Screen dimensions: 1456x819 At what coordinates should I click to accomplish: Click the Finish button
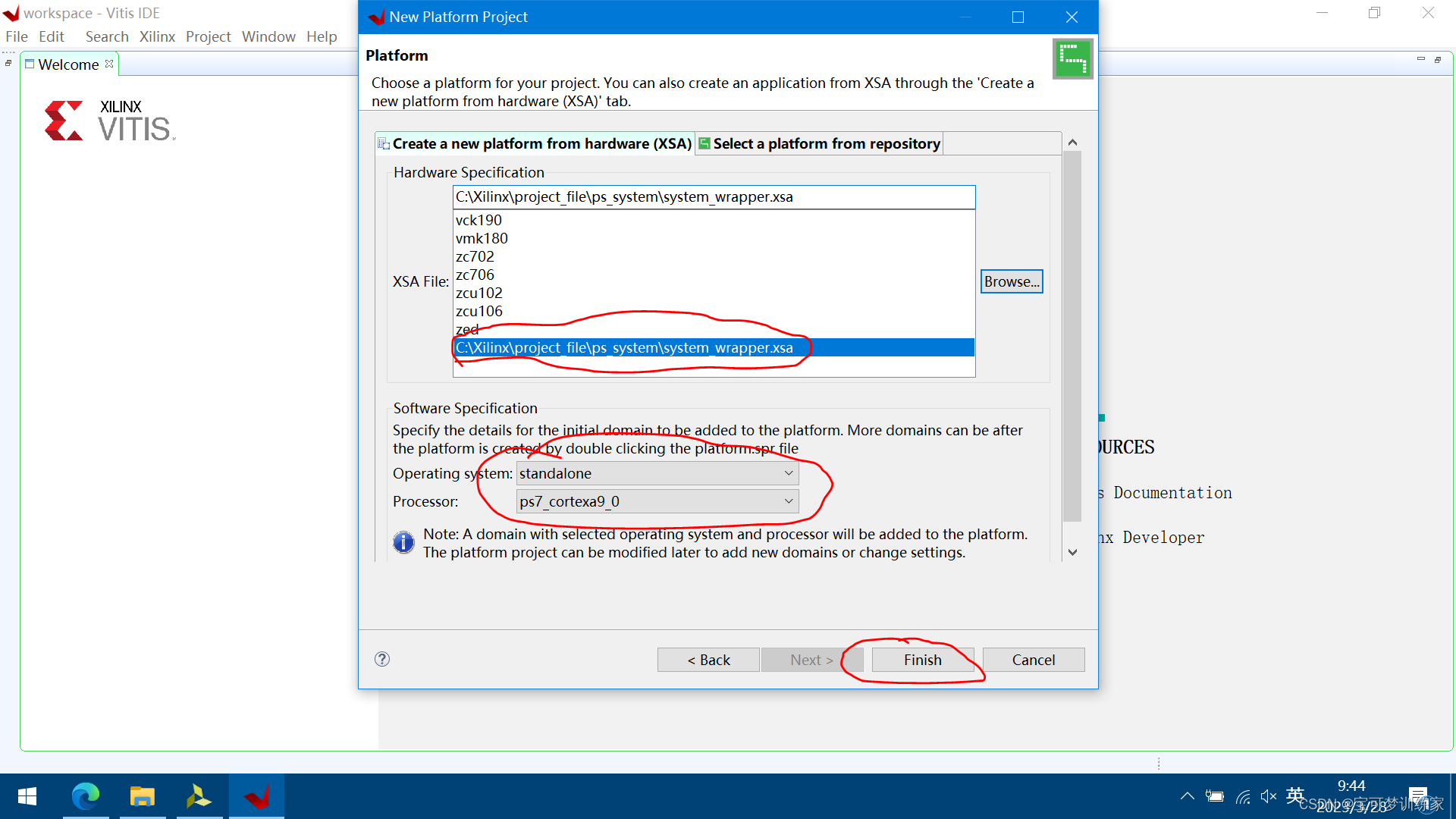(922, 660)
